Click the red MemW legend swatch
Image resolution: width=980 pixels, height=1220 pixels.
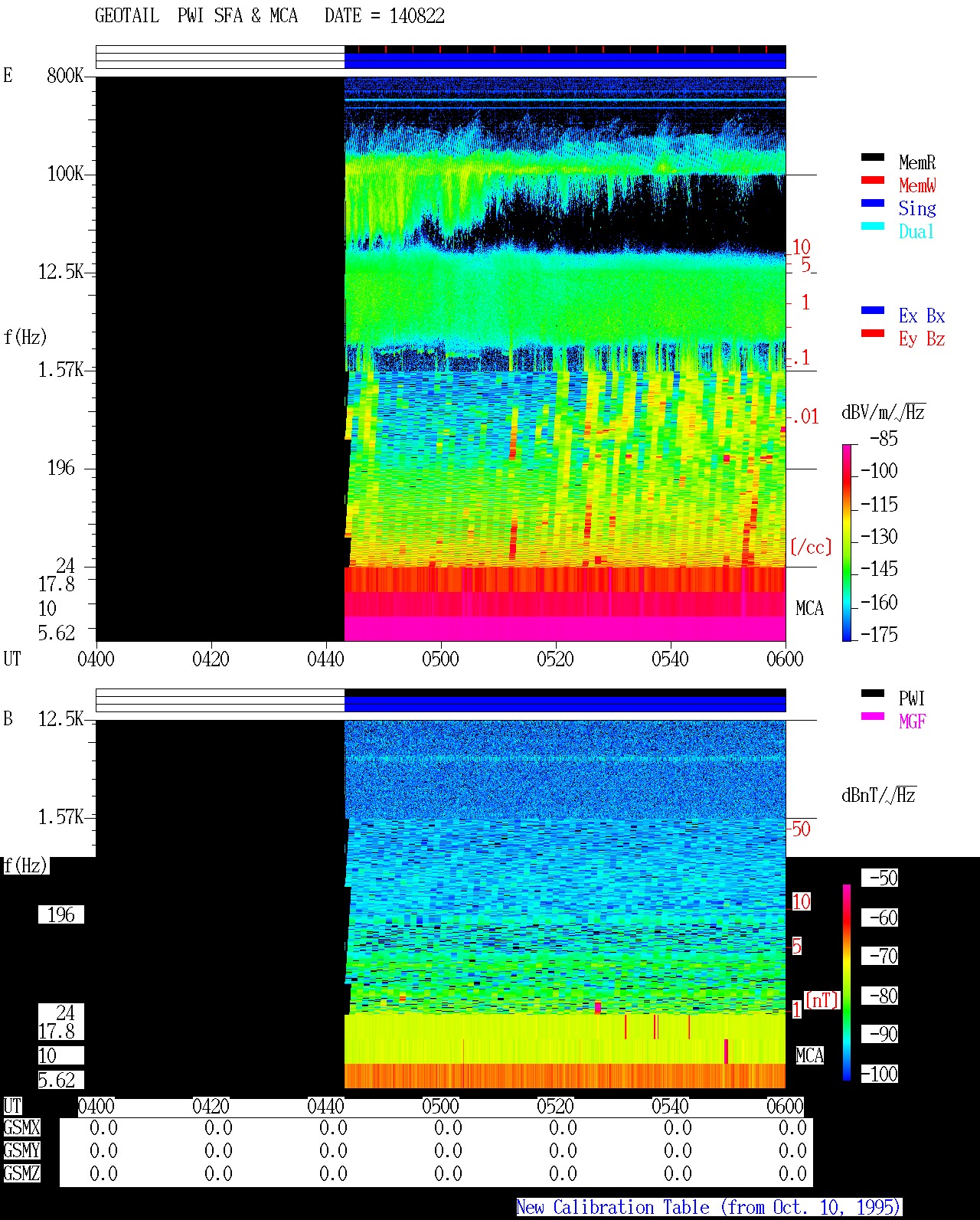872,181
